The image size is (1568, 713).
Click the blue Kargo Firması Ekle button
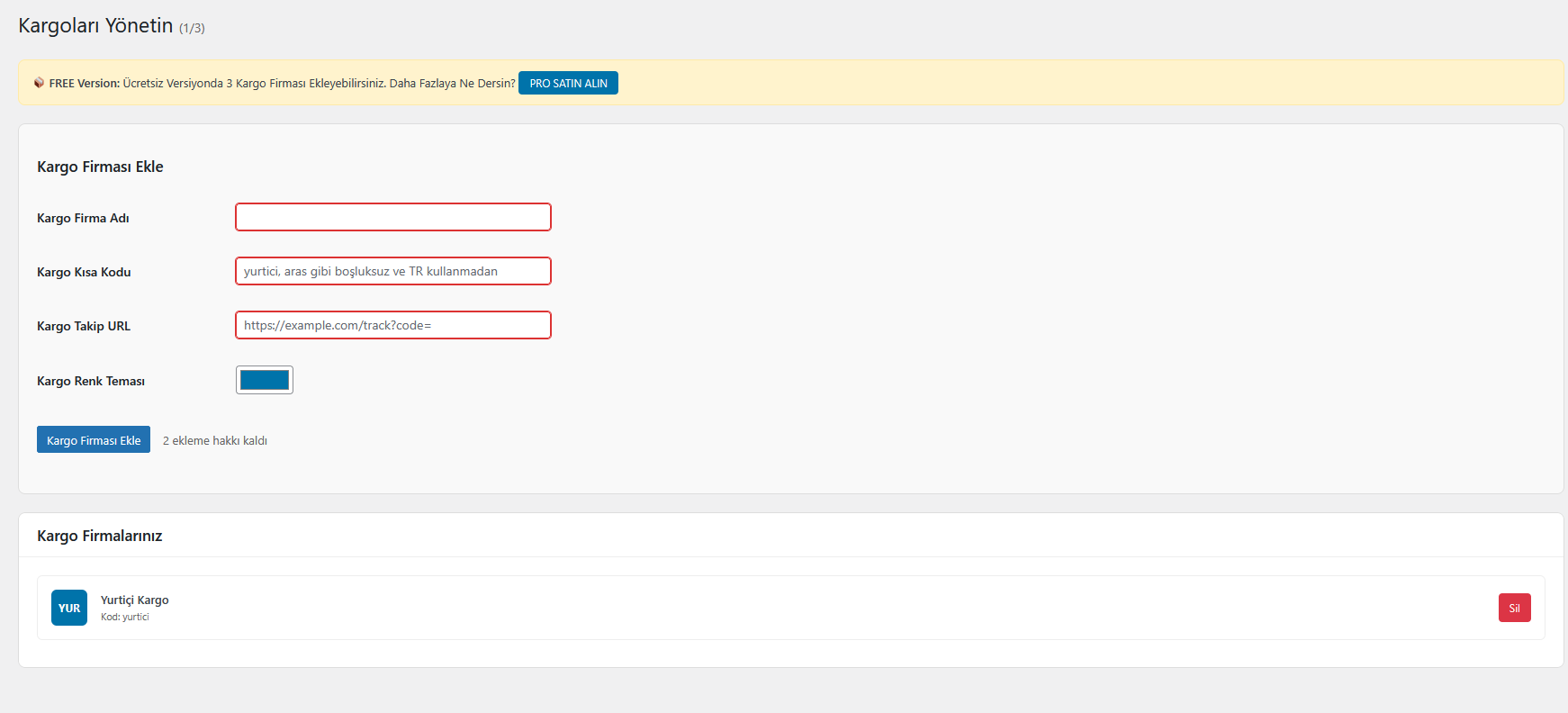94,440
